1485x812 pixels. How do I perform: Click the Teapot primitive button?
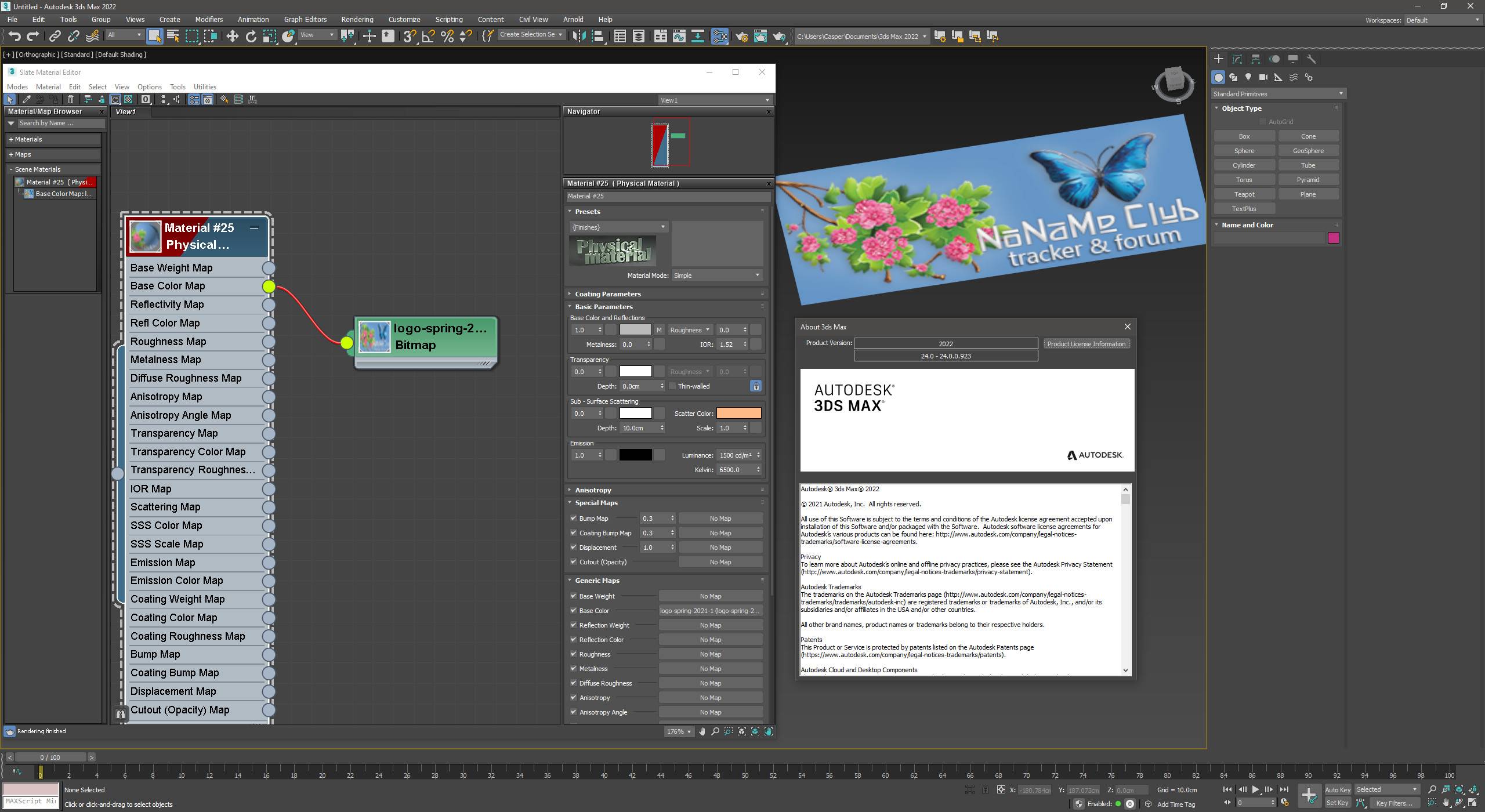click(x=1244, y=194)
